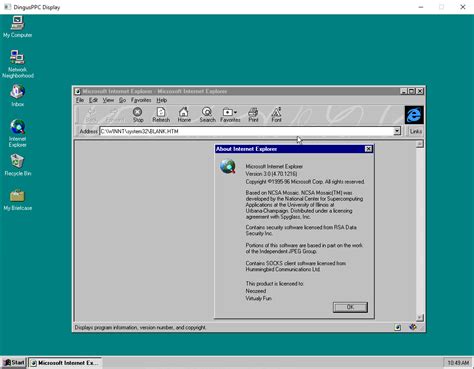Open Network Neighborhood desktop icon
Viewport: 474px width, 369px height.
click(17, 64)
